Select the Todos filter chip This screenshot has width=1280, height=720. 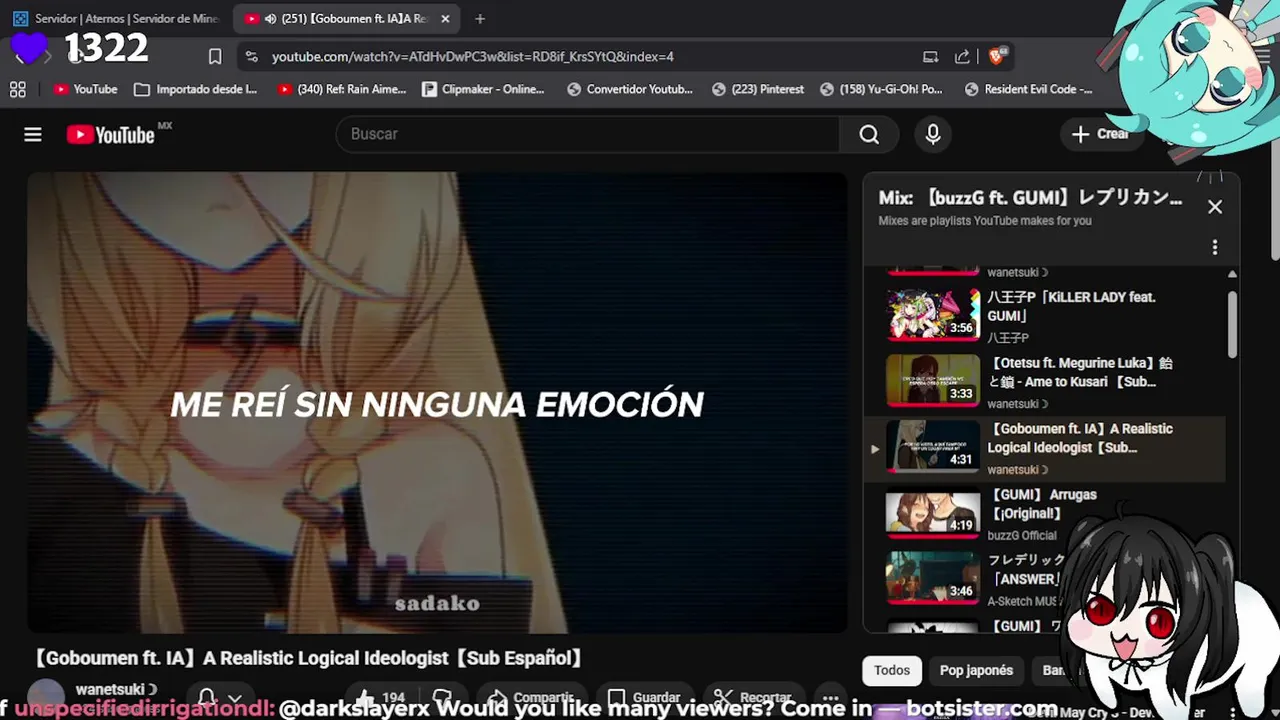coord(892,671)
